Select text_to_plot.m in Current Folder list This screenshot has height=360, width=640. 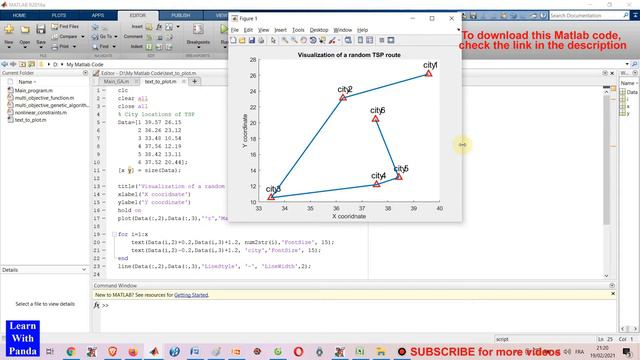31,120
